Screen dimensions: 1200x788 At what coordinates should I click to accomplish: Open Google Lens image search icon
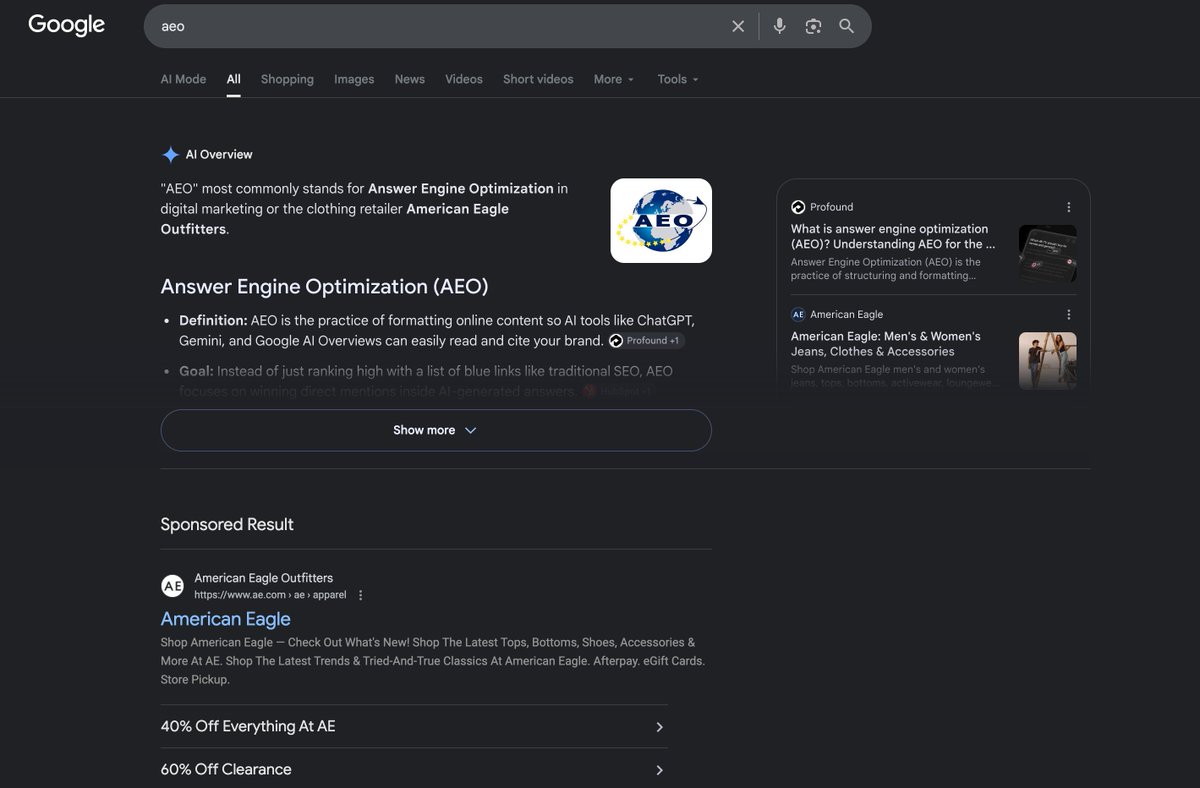(813, 26)
